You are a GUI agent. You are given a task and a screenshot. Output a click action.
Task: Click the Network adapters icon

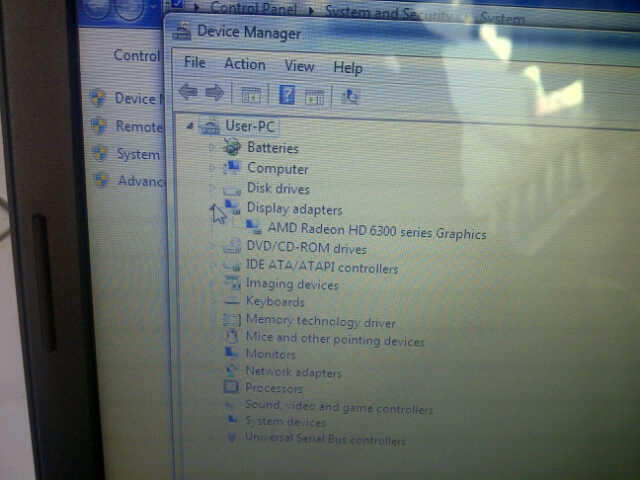click(x=232, y=370)
